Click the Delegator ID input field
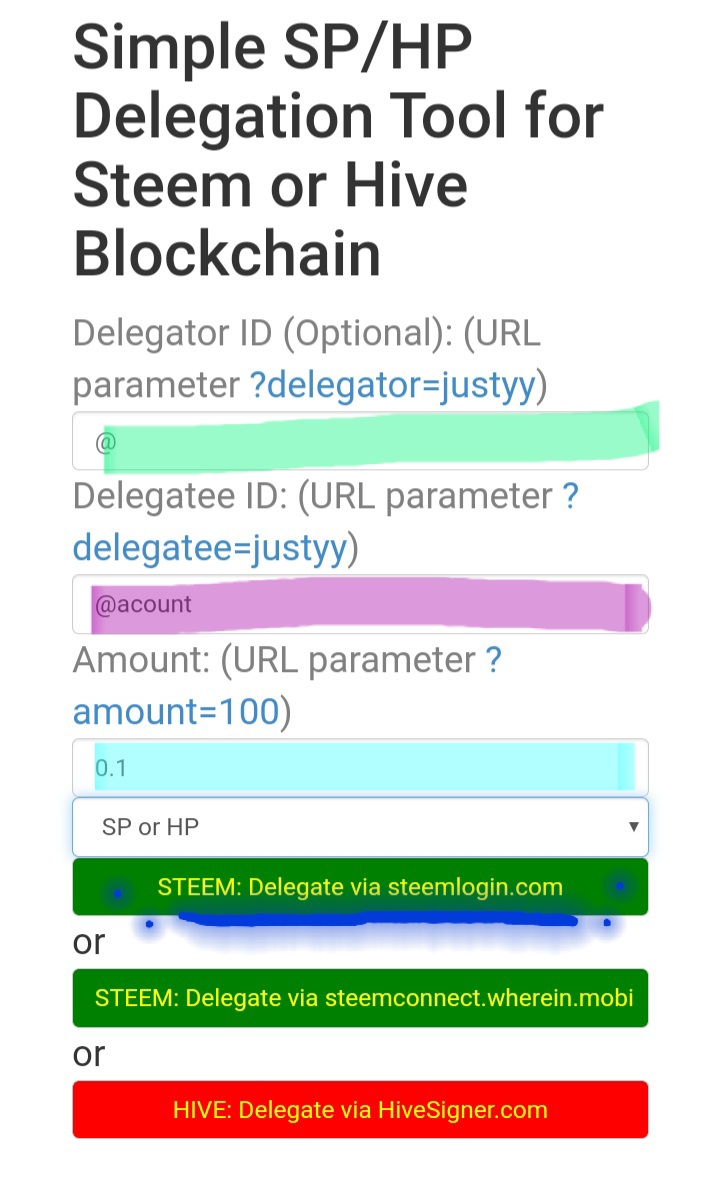Screen dimensions: 720x1196 coord(360,441)
